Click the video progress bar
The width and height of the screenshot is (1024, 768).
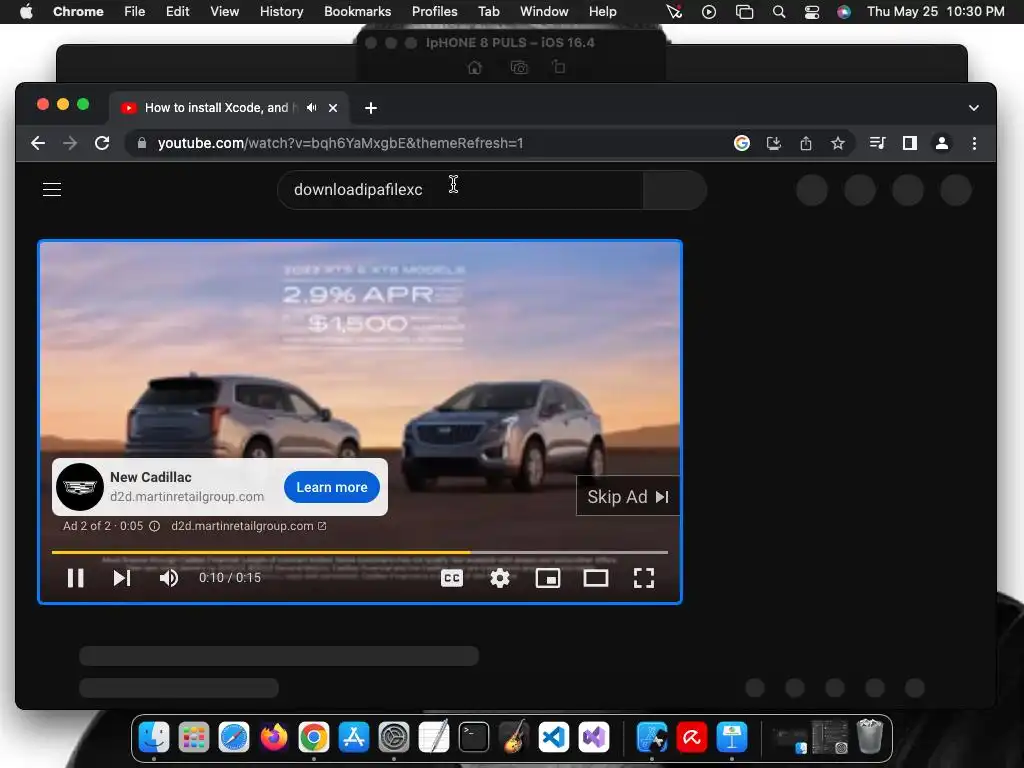tap(360, 552)
